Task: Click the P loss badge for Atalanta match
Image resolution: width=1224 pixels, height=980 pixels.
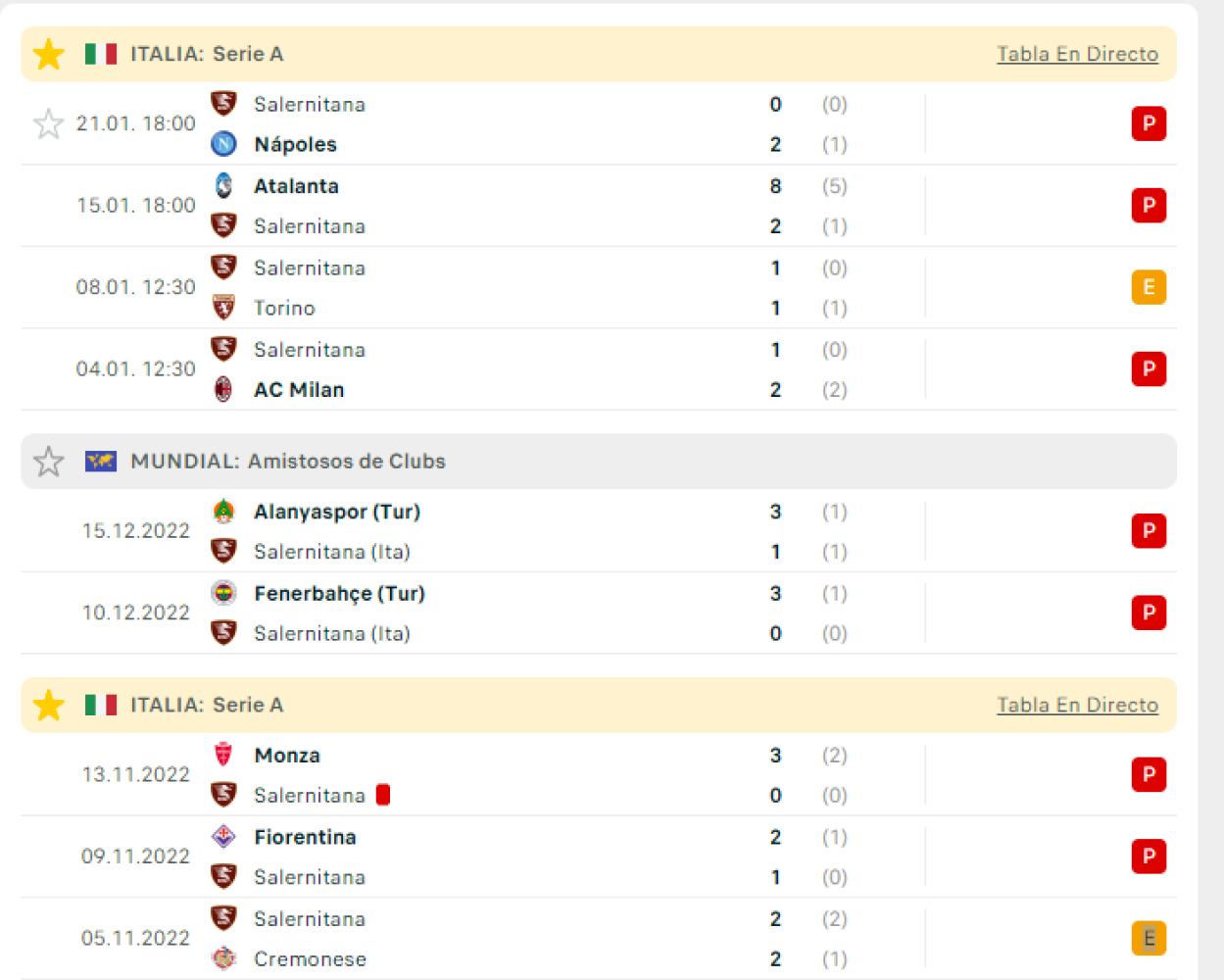Action: 1149,205
